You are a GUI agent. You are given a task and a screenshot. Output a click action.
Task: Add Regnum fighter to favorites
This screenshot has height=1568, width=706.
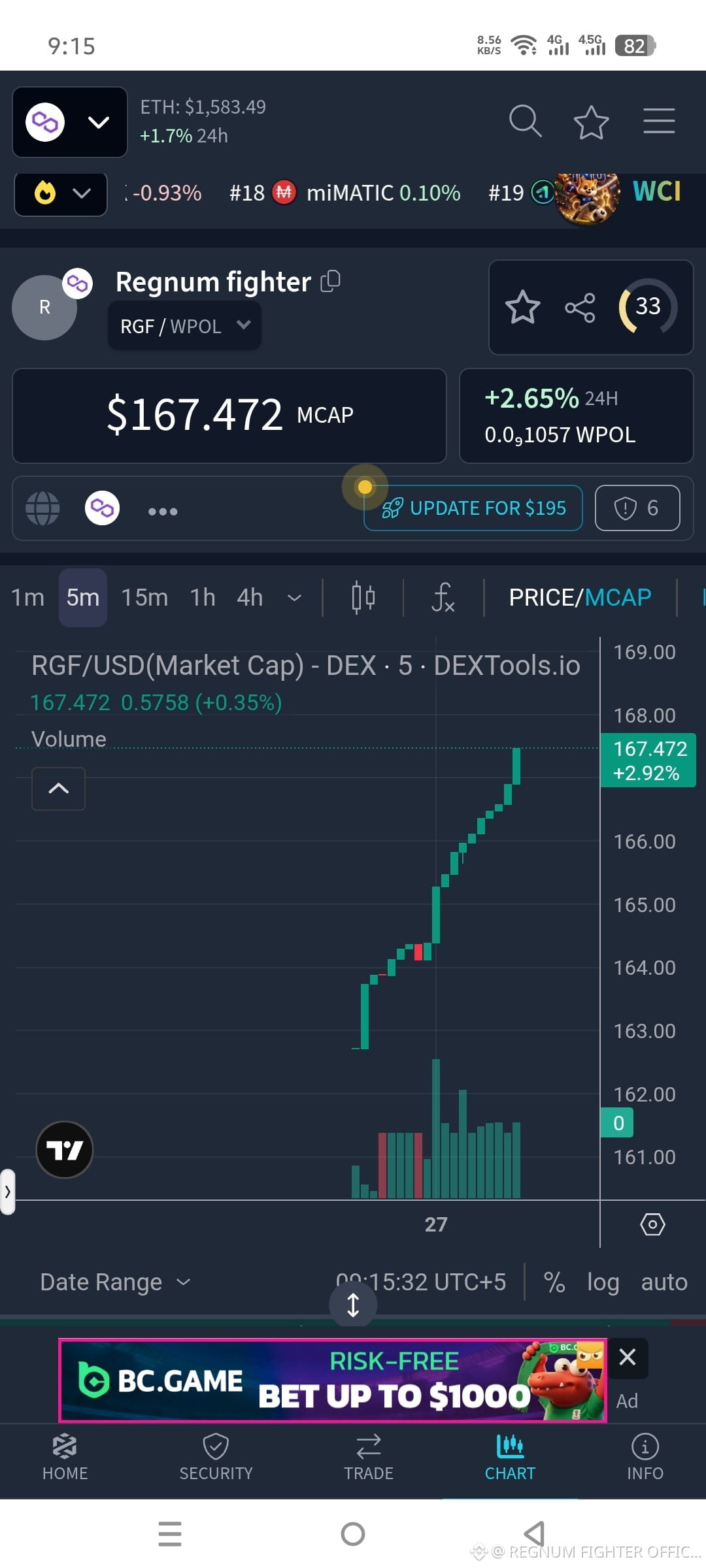tap(522, 307)
